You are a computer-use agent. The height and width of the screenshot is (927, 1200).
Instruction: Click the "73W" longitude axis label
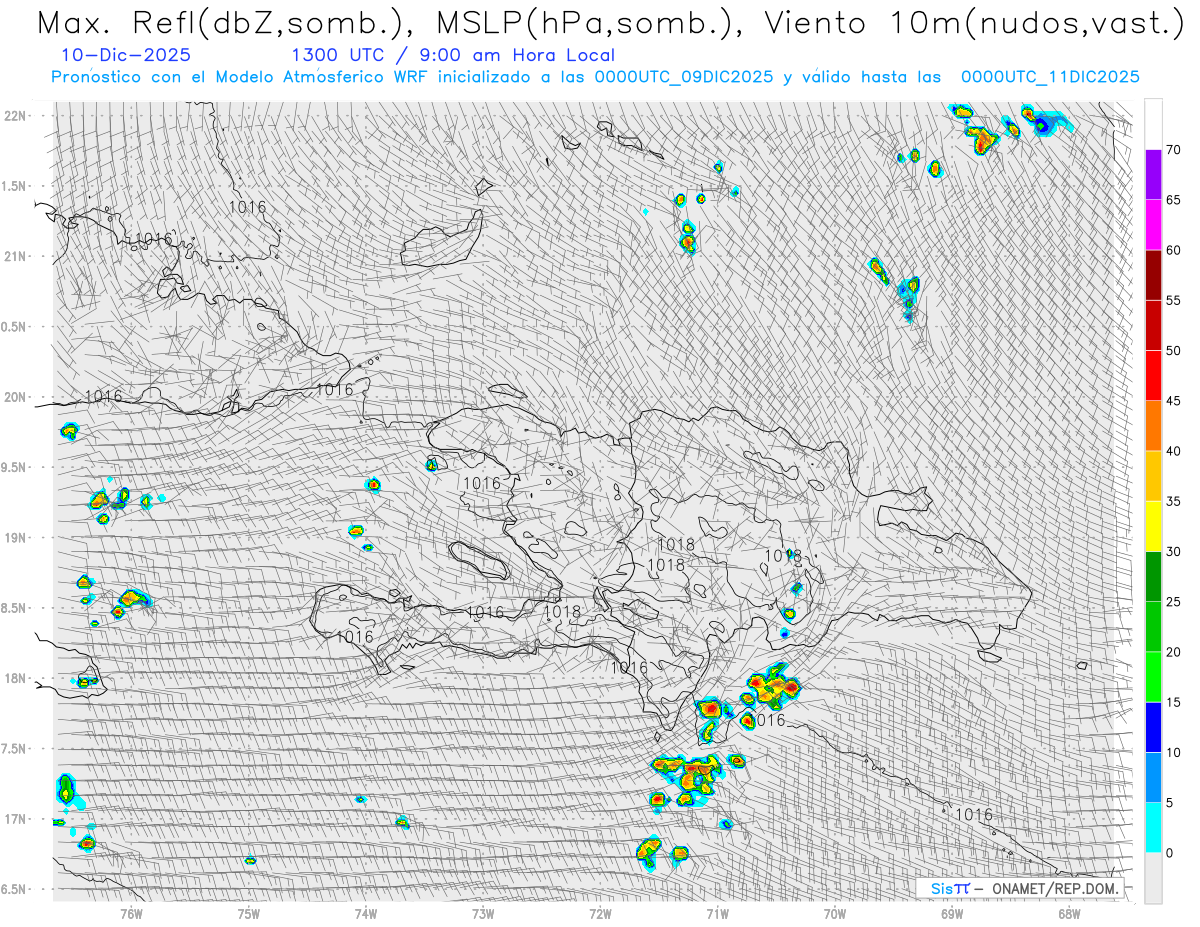pos(483,912)
